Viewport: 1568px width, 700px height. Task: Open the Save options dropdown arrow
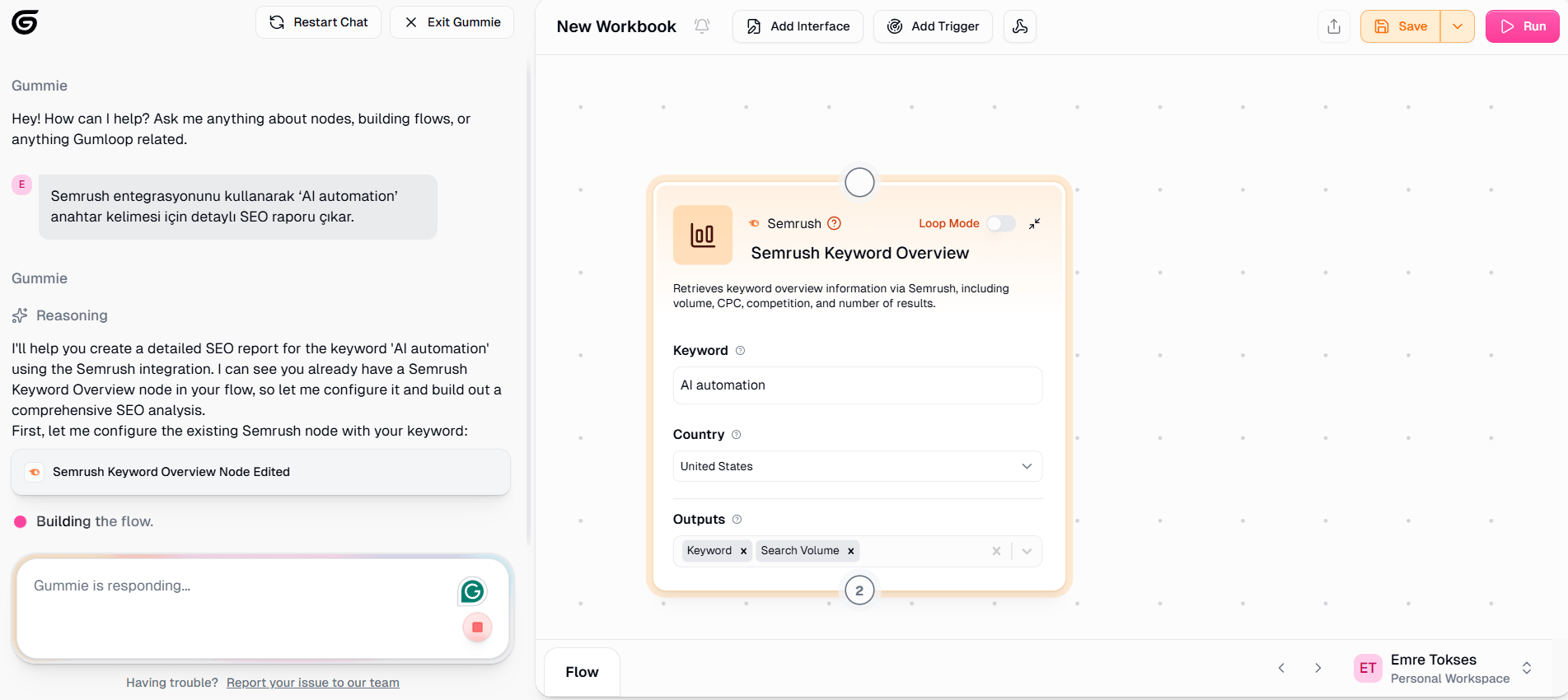point(1457,26)
